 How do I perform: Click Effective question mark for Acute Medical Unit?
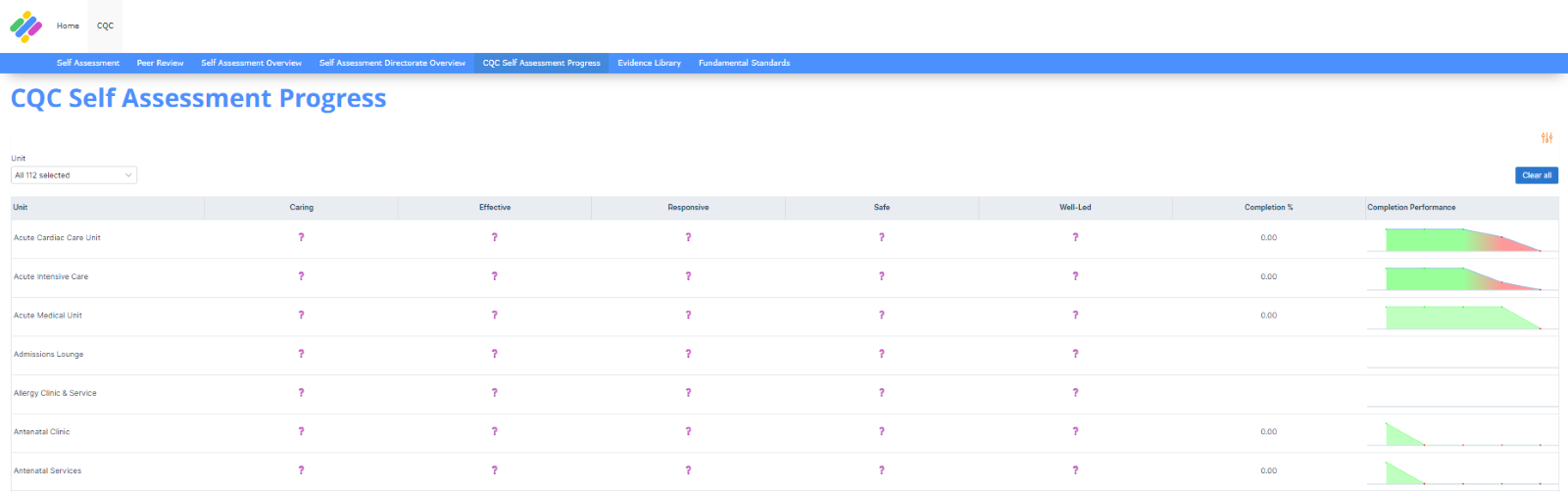point(494,315)
